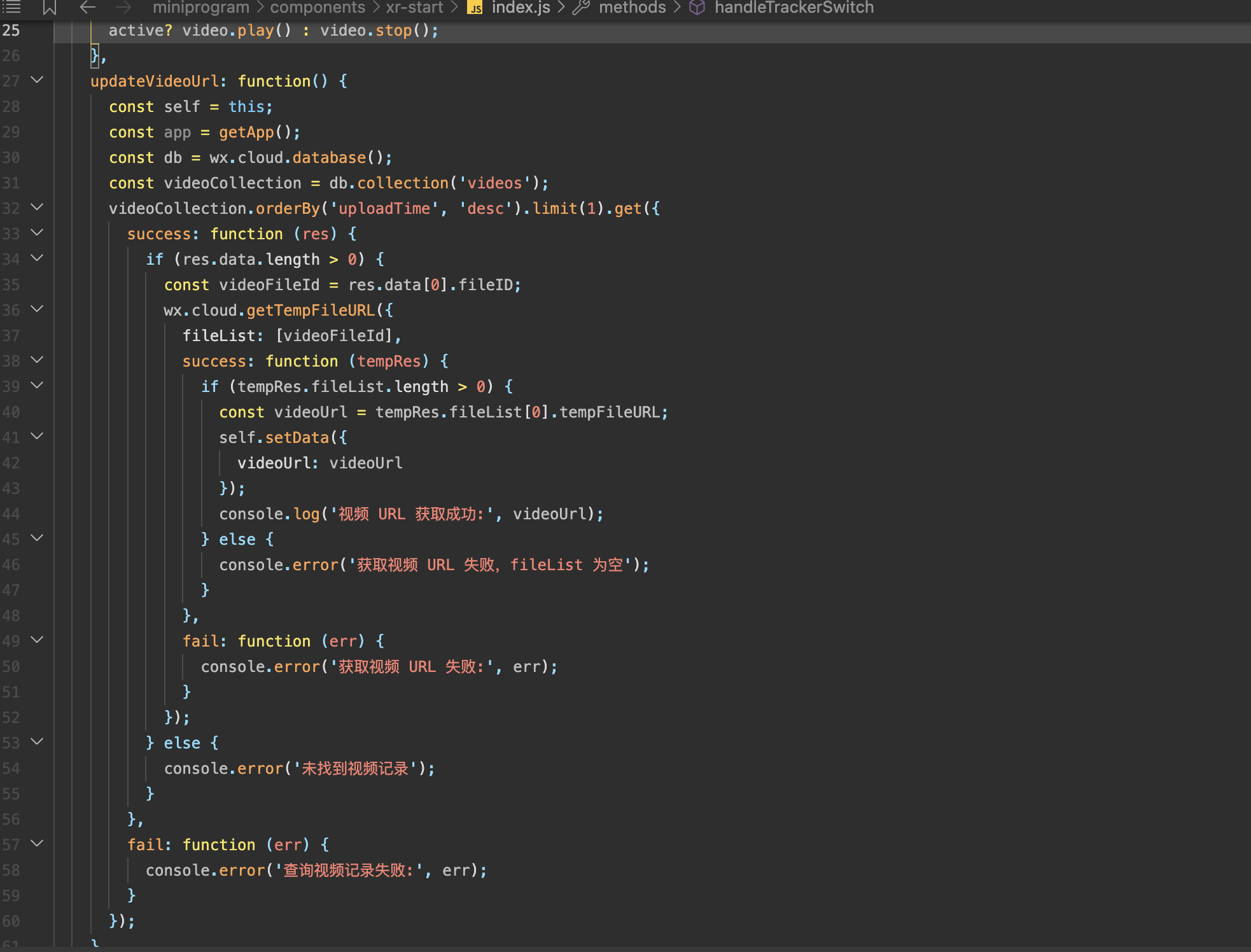
Task: Collapse the fail handler at line 57
Action: pos(37,844)
